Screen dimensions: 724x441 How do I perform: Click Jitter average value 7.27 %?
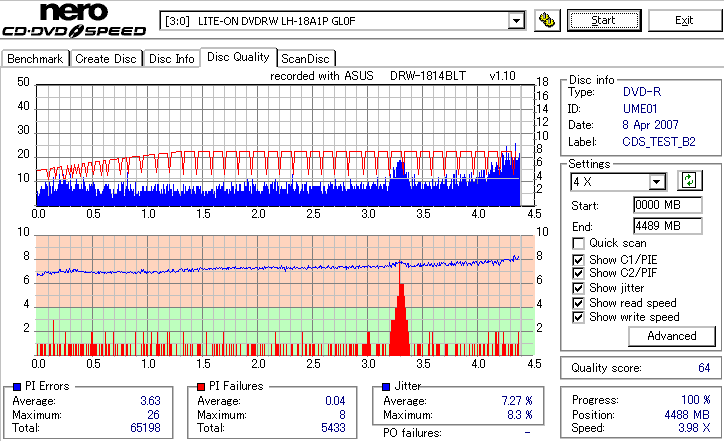pos(517,401)
